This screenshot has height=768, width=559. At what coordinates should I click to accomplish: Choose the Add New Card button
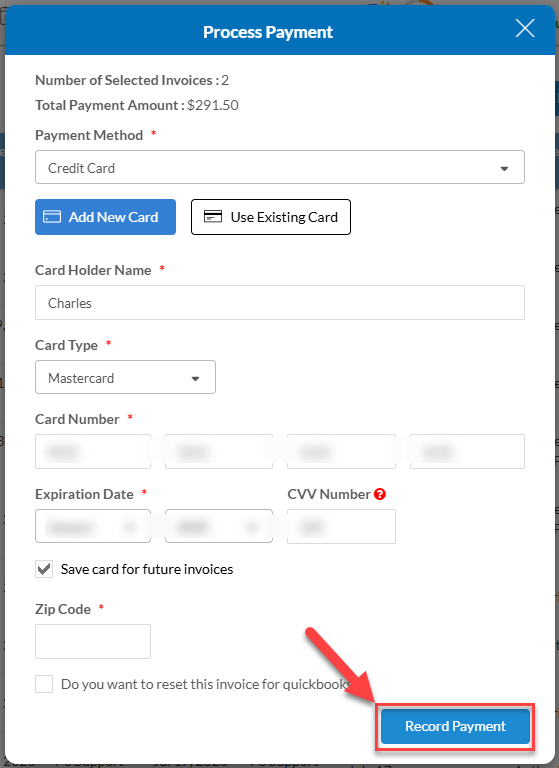[105, 217]
